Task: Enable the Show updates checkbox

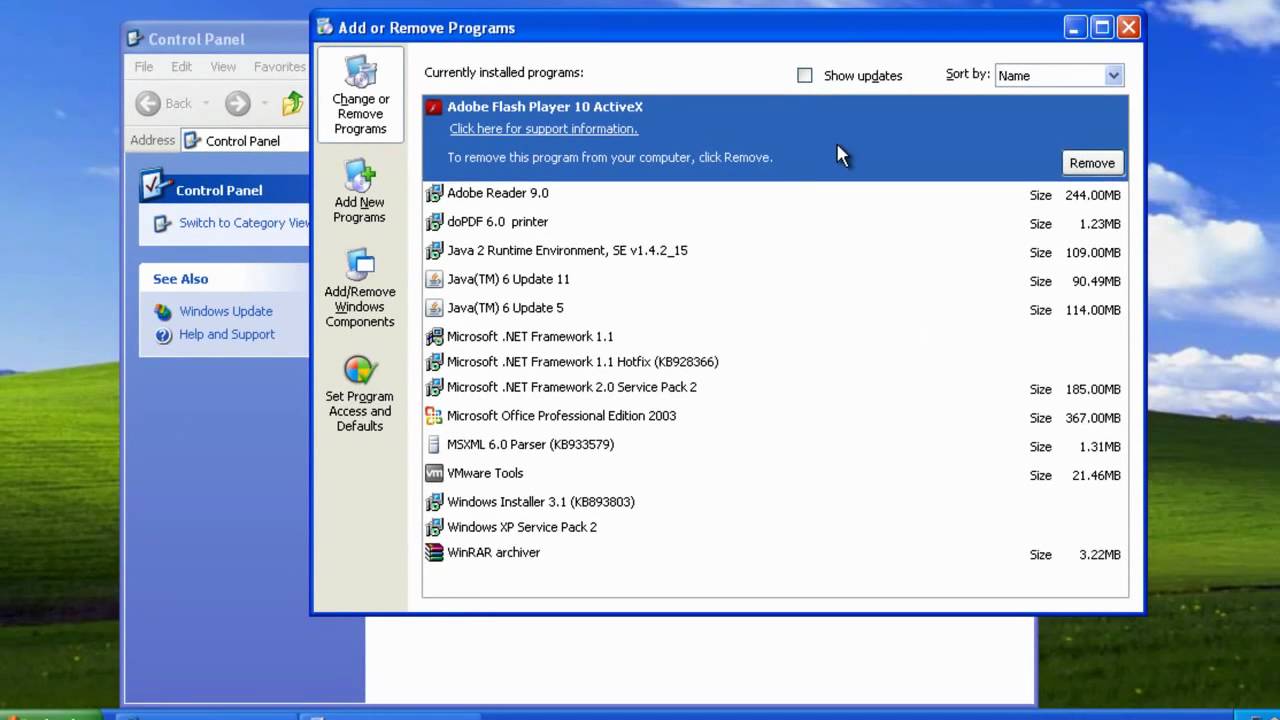Action: [805, 75]
